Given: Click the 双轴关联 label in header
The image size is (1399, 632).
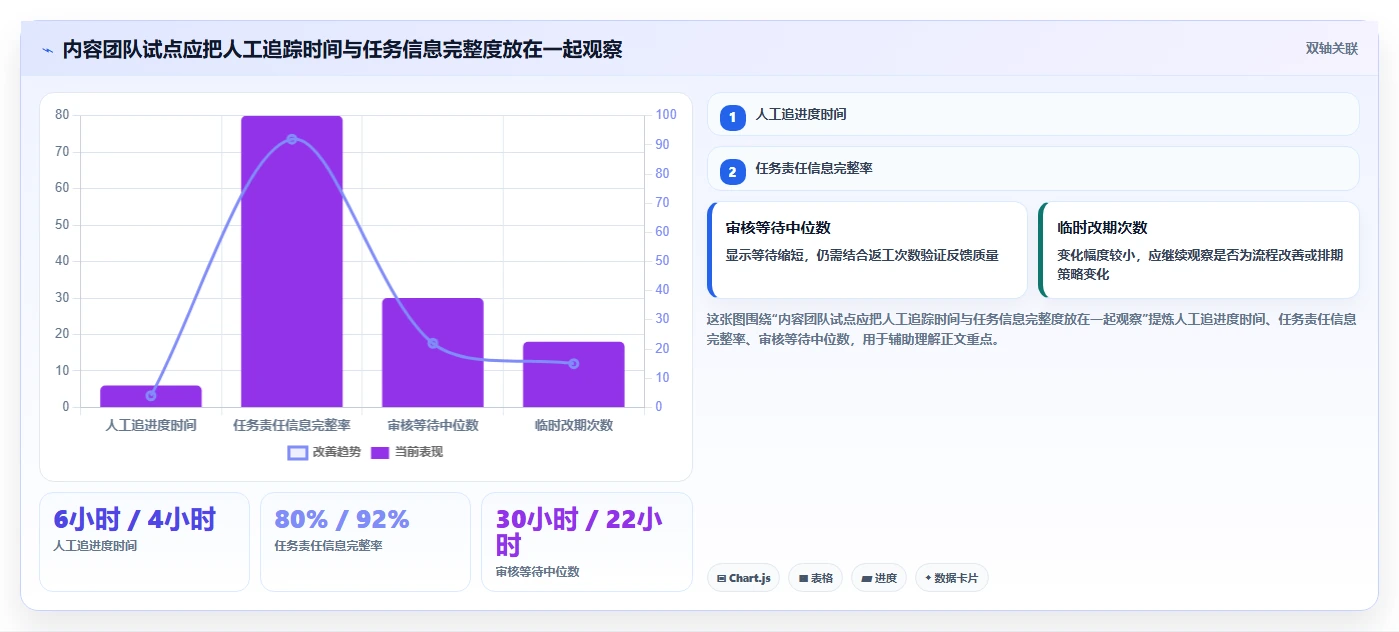Looking at the screenshot, I should click(1331, 48).
